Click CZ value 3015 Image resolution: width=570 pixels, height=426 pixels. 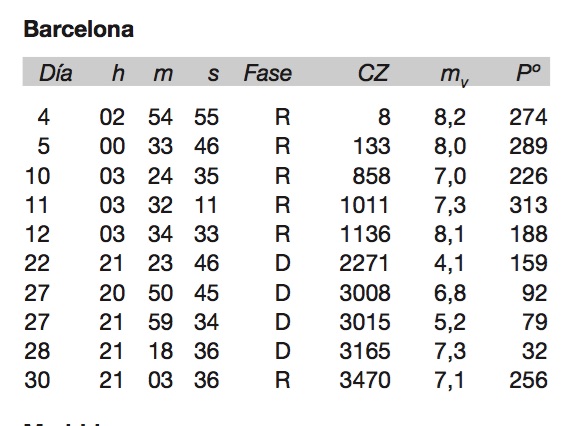coord(365,322)
